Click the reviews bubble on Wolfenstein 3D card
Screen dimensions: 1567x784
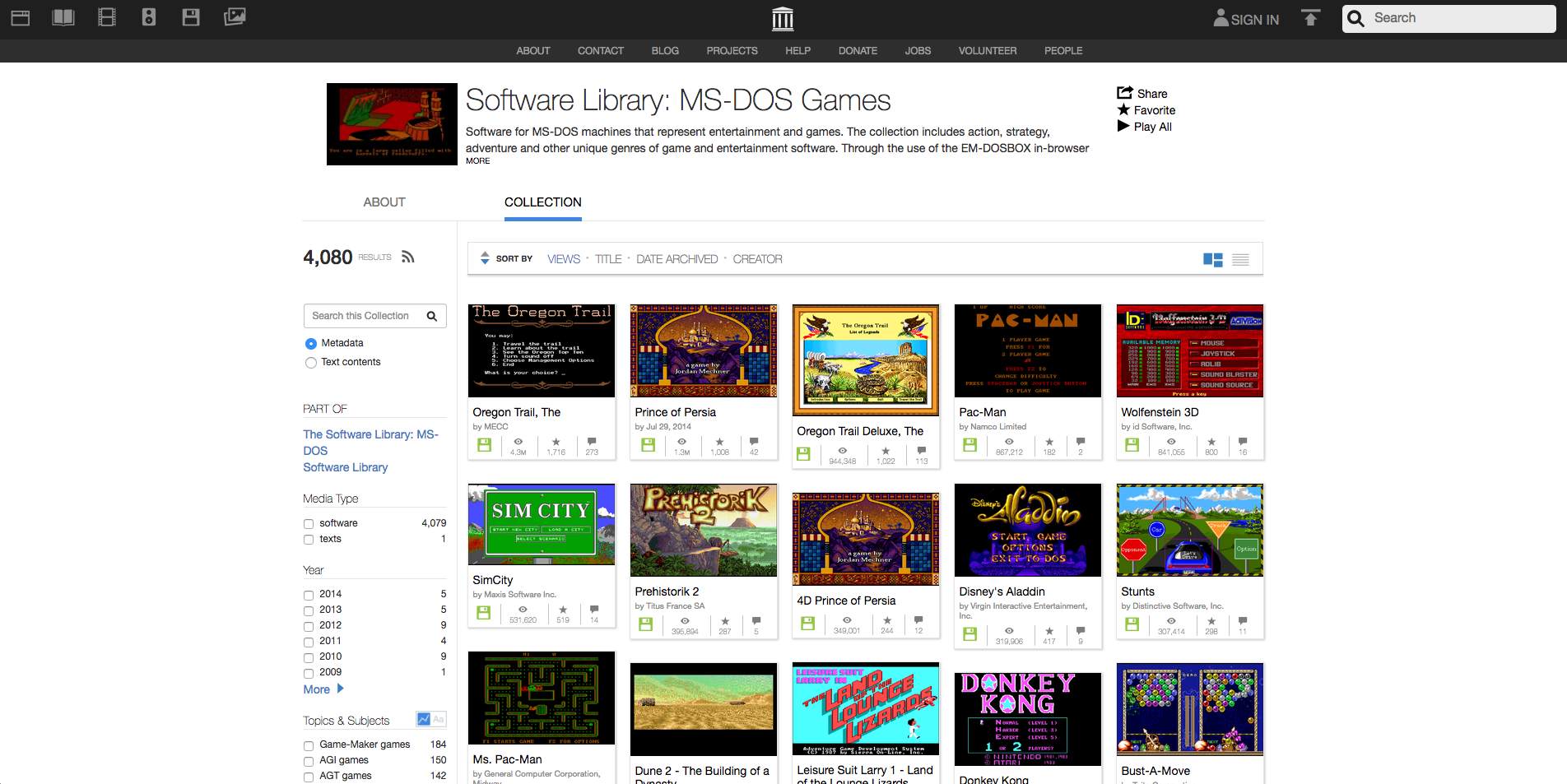pyautogui.click(x=1243, y=442)
